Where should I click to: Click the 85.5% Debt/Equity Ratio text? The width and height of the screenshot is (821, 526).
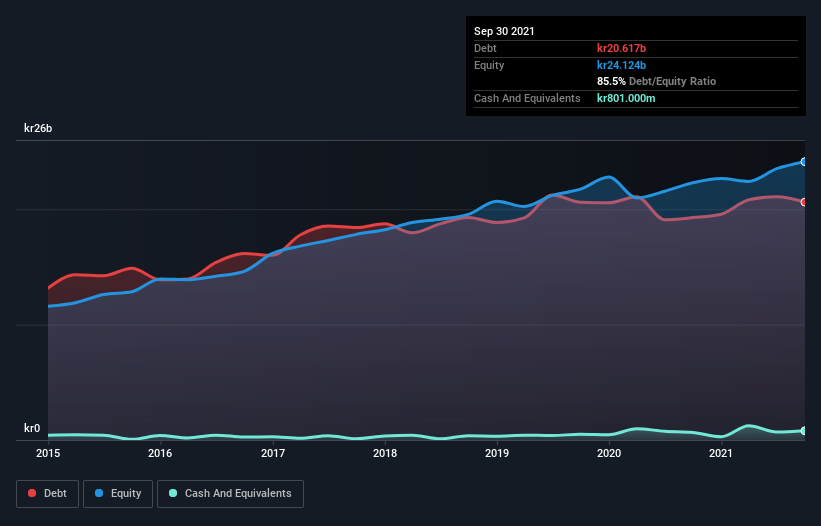[657, 81]
